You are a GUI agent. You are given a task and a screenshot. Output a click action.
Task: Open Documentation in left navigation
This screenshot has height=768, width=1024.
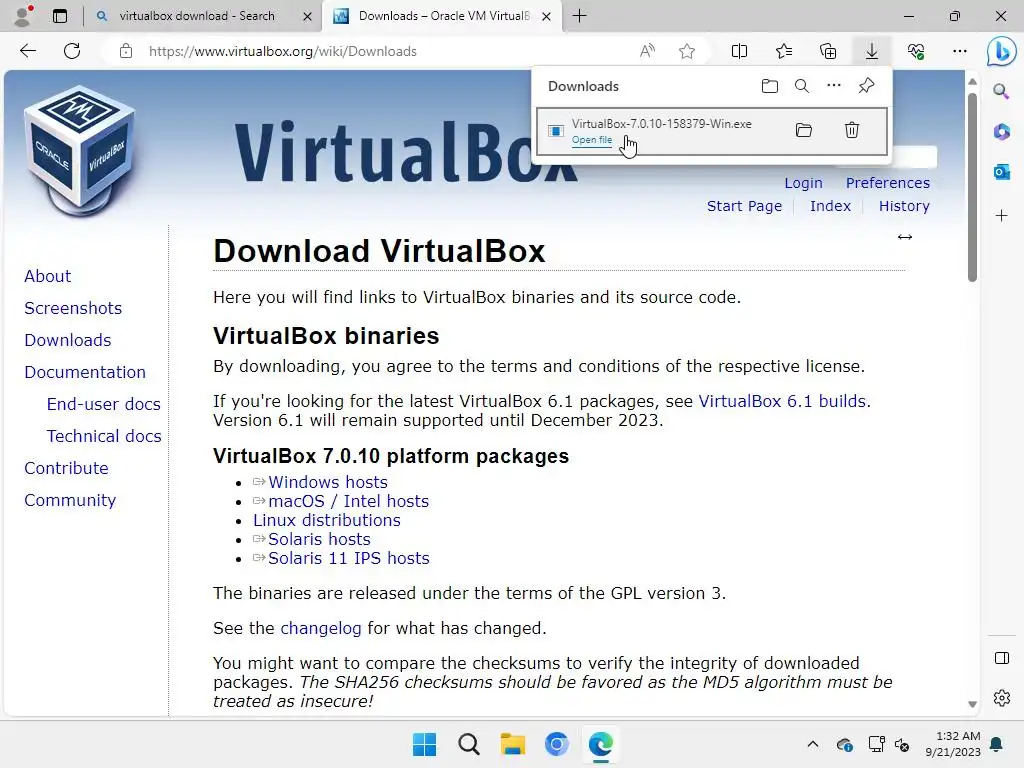point(85,372)
